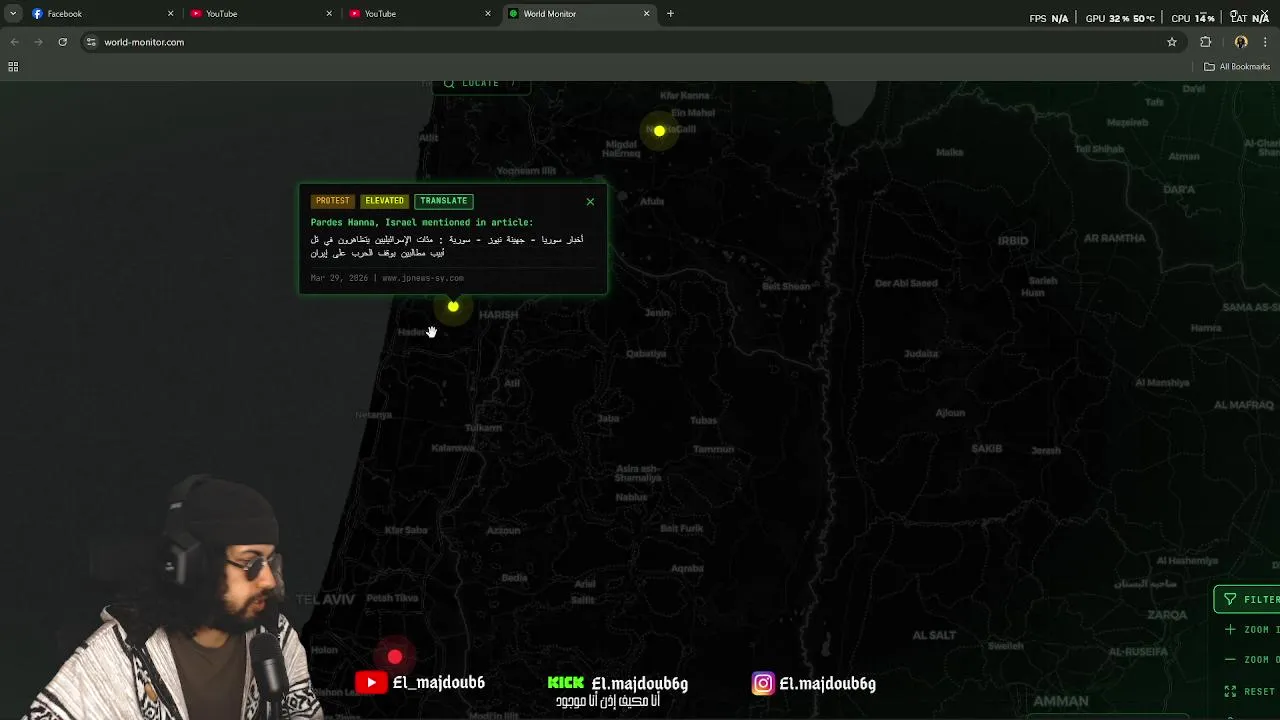Screen dimensions: 1280x720
Task: Click the IRBID map label
Action: tap(1013, 241)
